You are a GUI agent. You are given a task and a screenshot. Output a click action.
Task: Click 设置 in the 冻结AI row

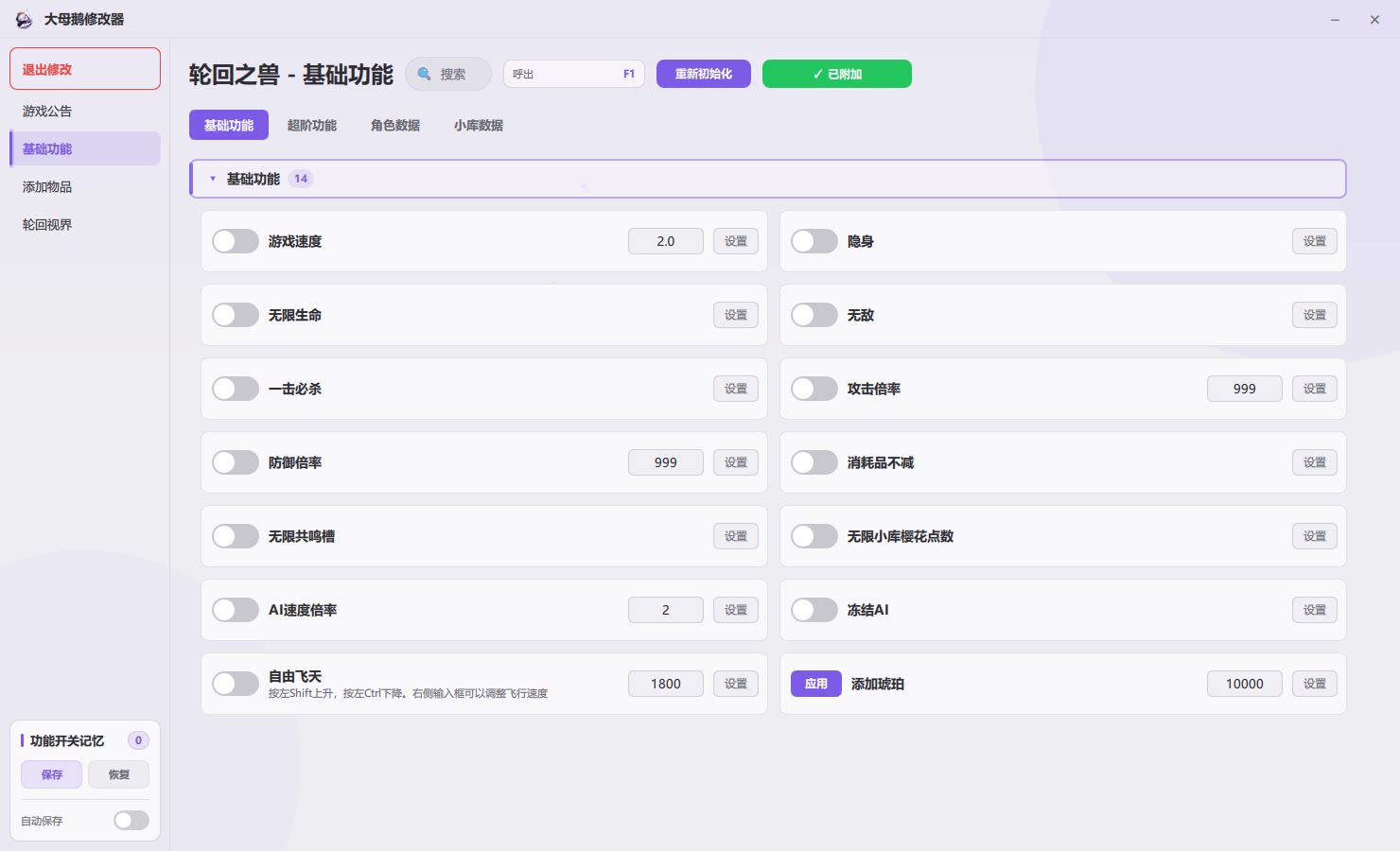pyautogui.click(x=1315, y=610)
